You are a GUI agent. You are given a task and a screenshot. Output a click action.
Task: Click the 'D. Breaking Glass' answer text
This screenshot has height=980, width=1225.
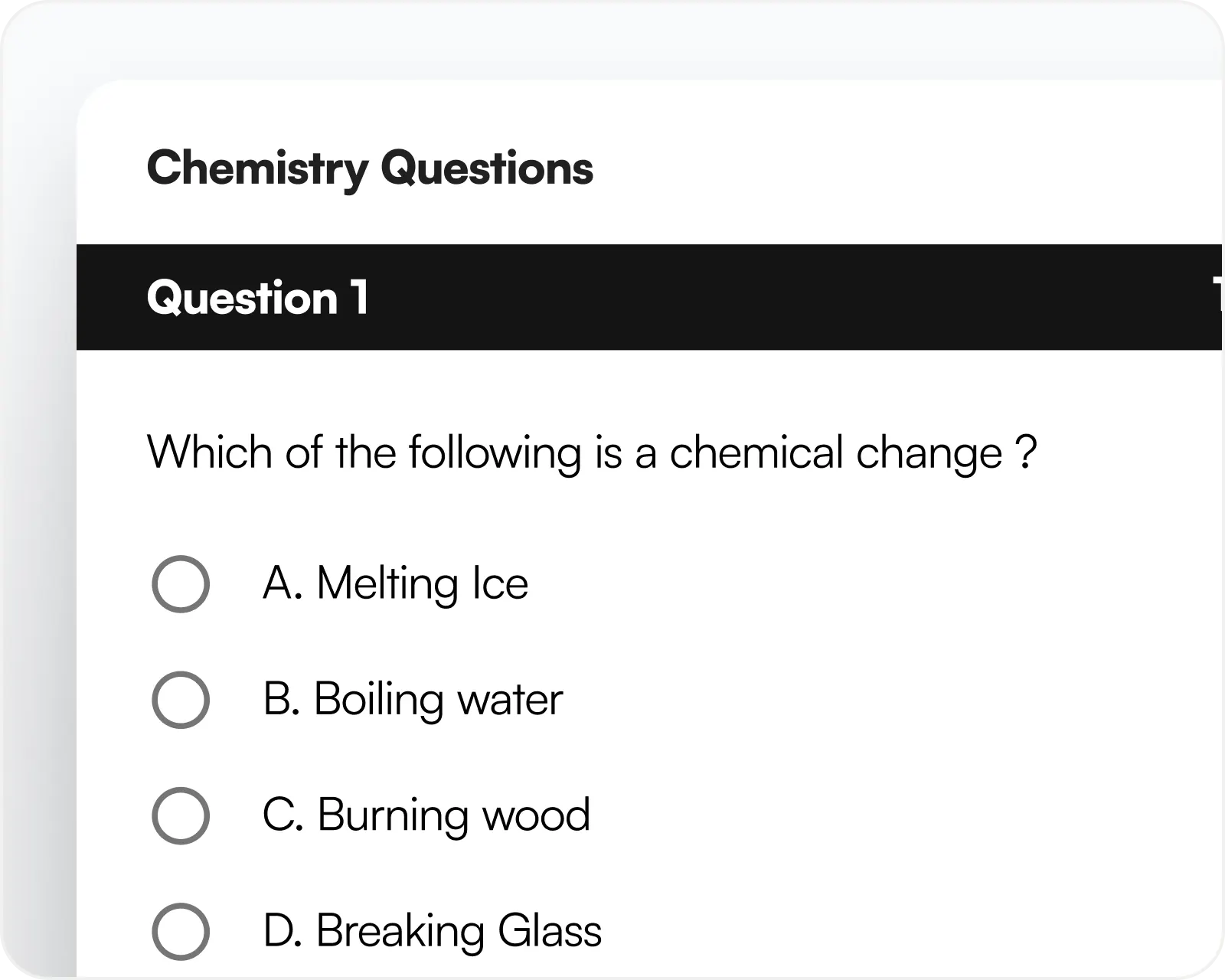click(432, 931)
